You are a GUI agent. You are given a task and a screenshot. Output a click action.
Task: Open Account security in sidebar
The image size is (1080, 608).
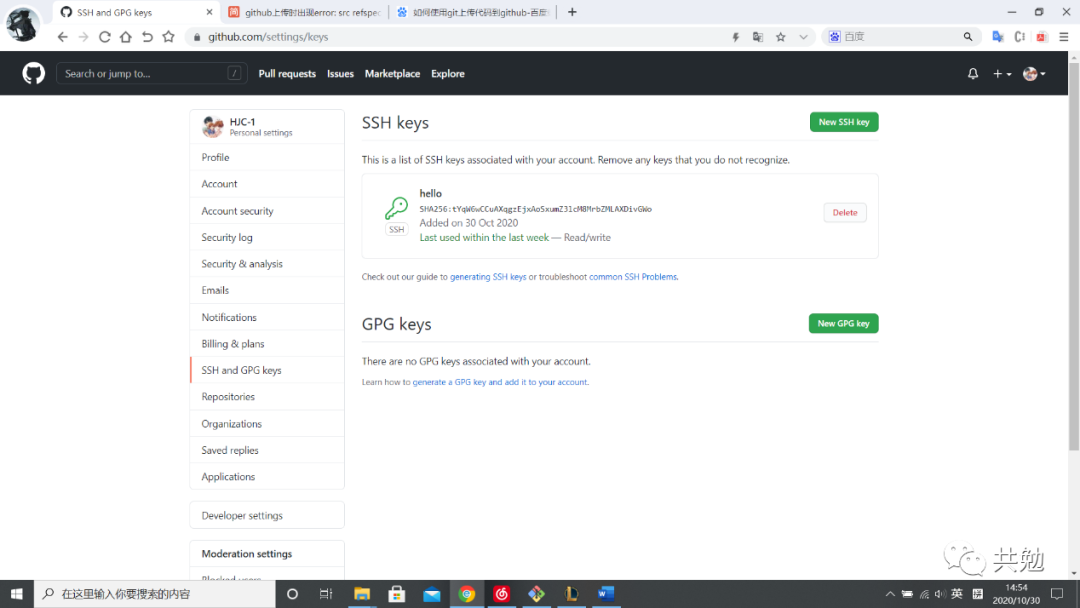267,211
